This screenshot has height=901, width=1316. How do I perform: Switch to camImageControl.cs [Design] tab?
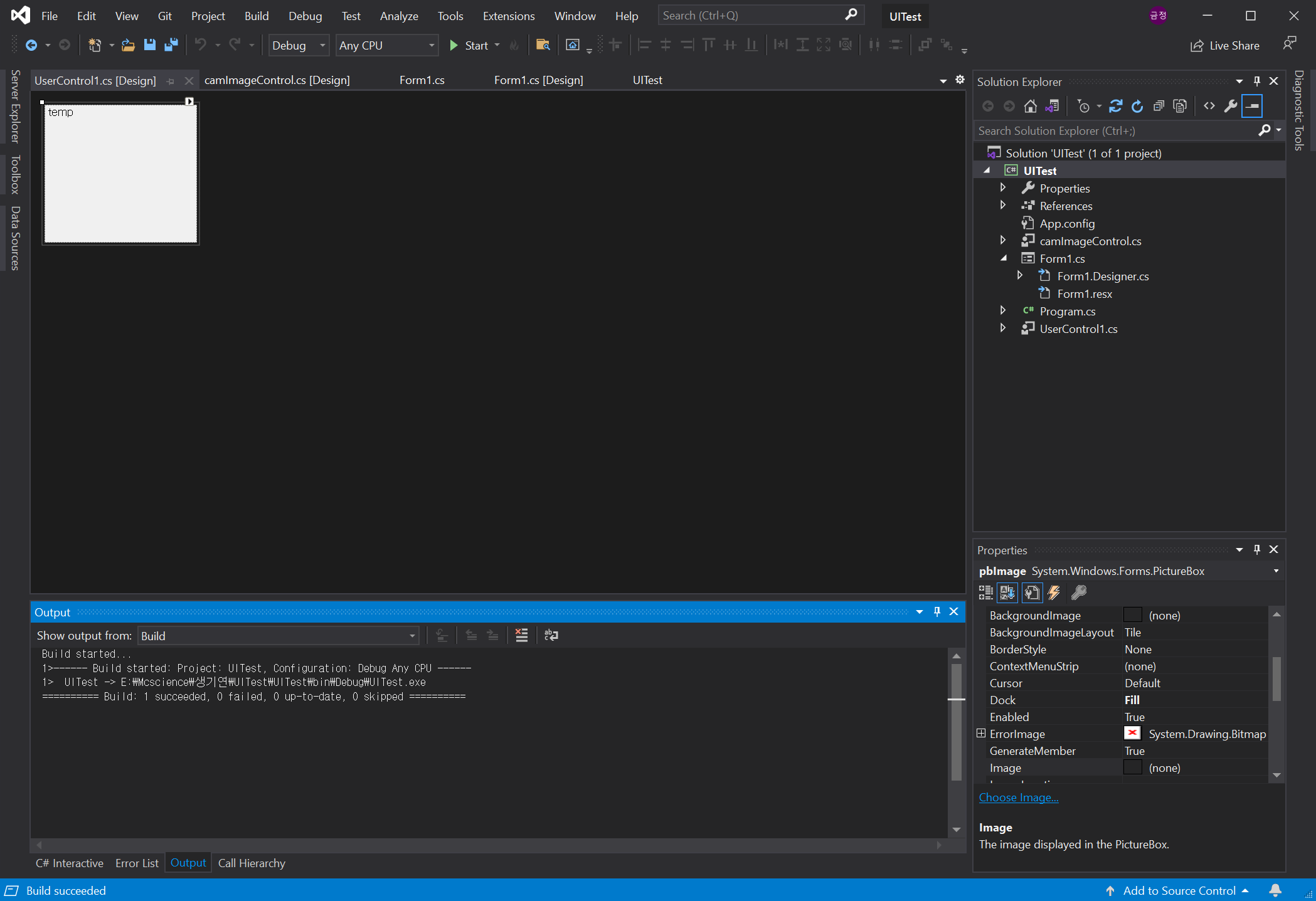(x=277, y=80)
